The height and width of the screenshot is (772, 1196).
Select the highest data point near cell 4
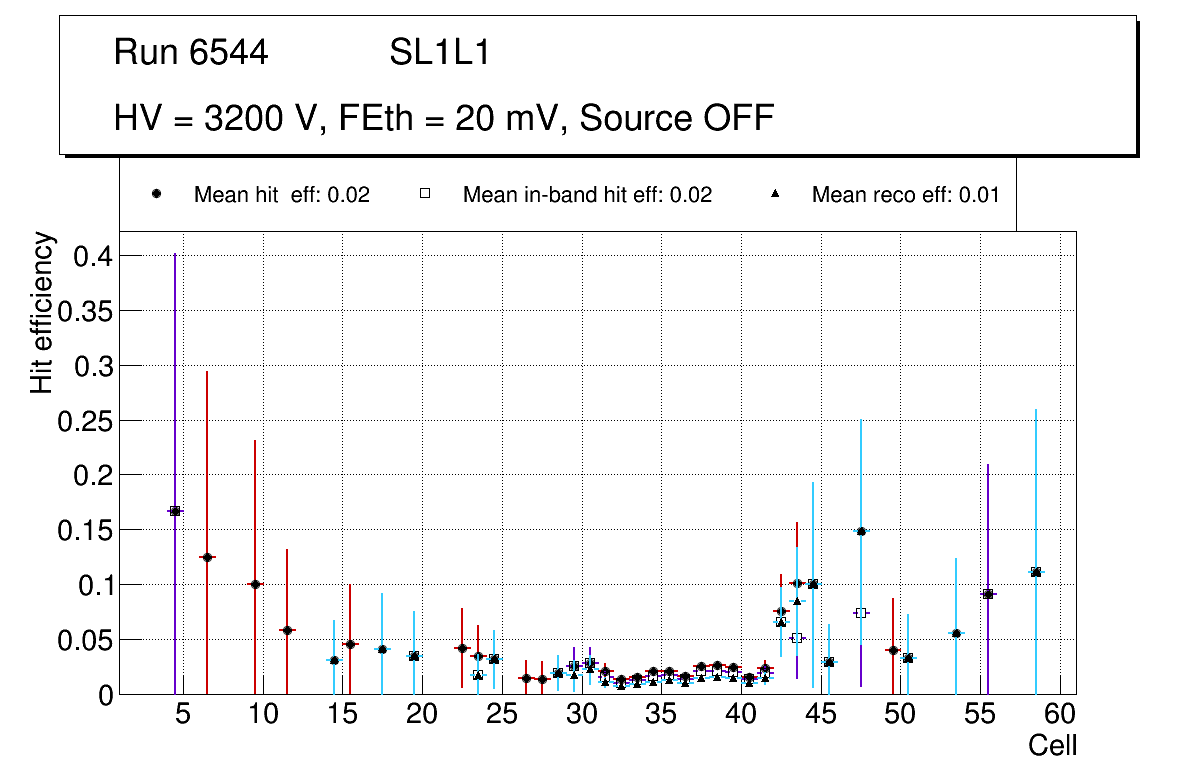[175, 511]
